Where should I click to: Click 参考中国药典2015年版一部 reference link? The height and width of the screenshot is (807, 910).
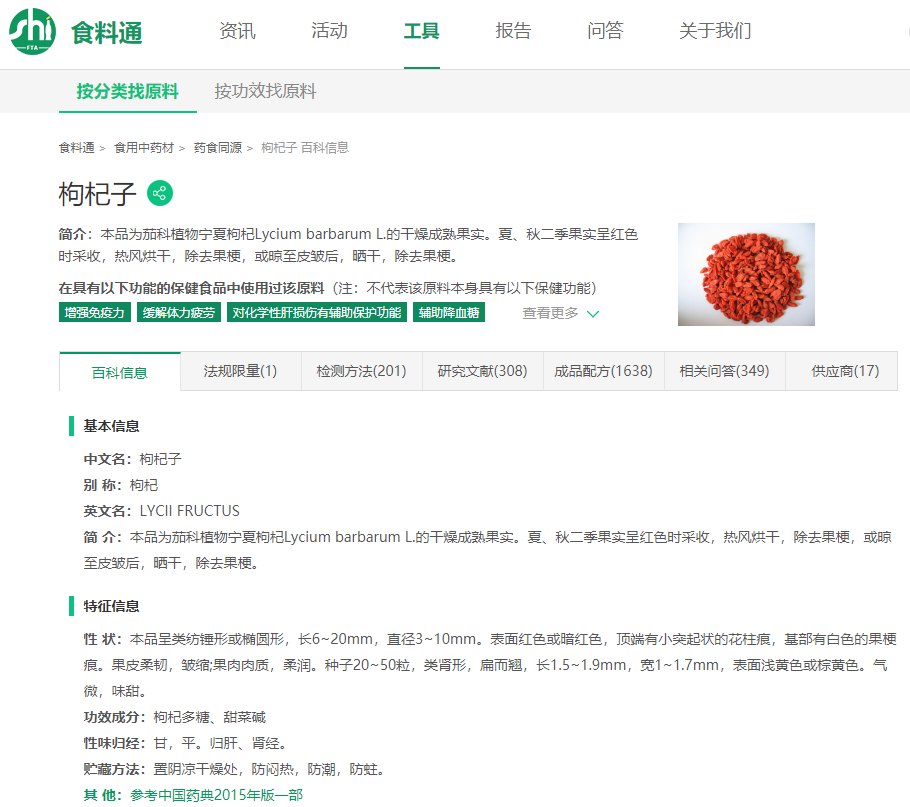click(x=216, y=795)
